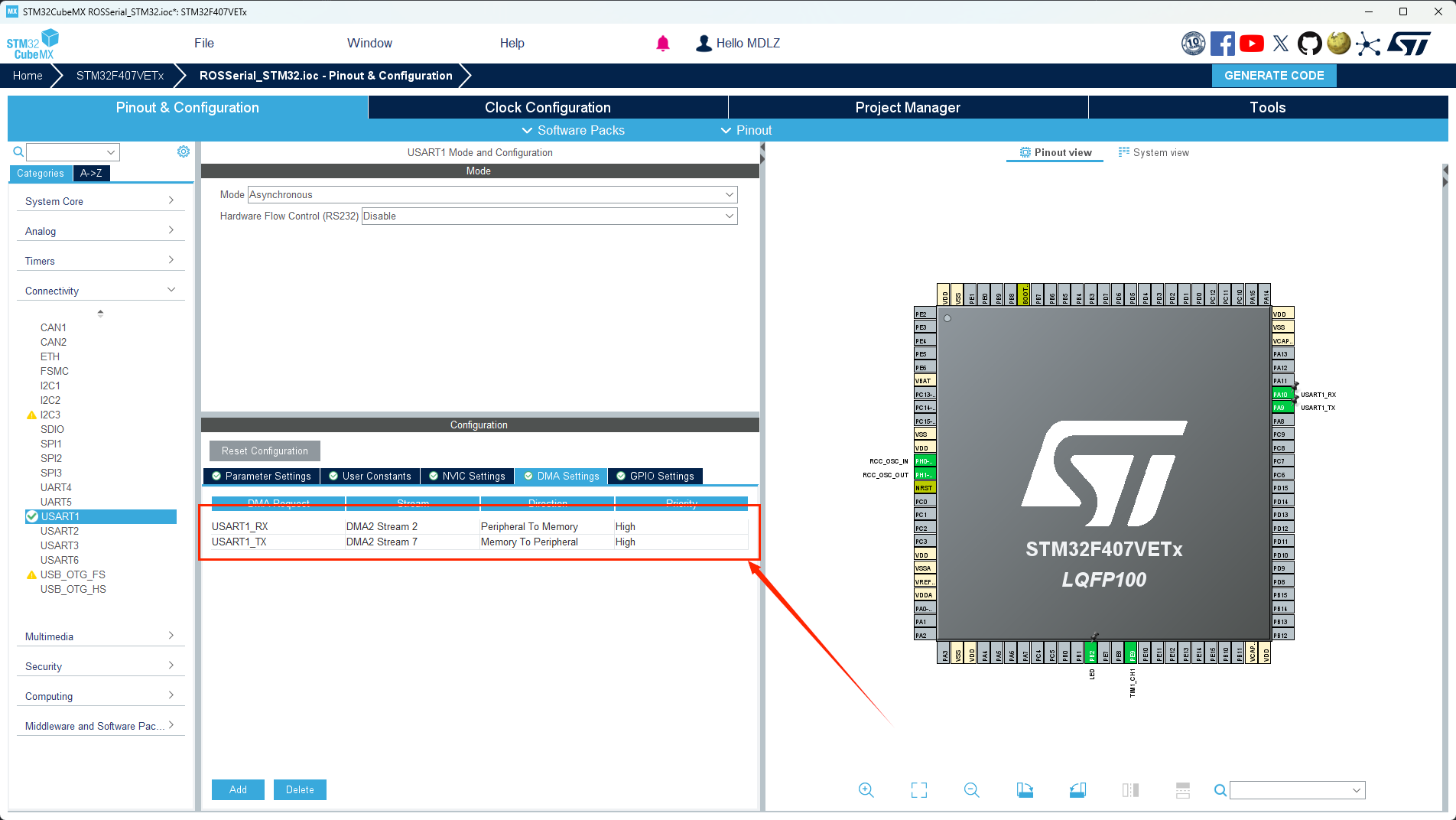
Task: Open the Facebook icon link
Action: tap(1222, 44)
